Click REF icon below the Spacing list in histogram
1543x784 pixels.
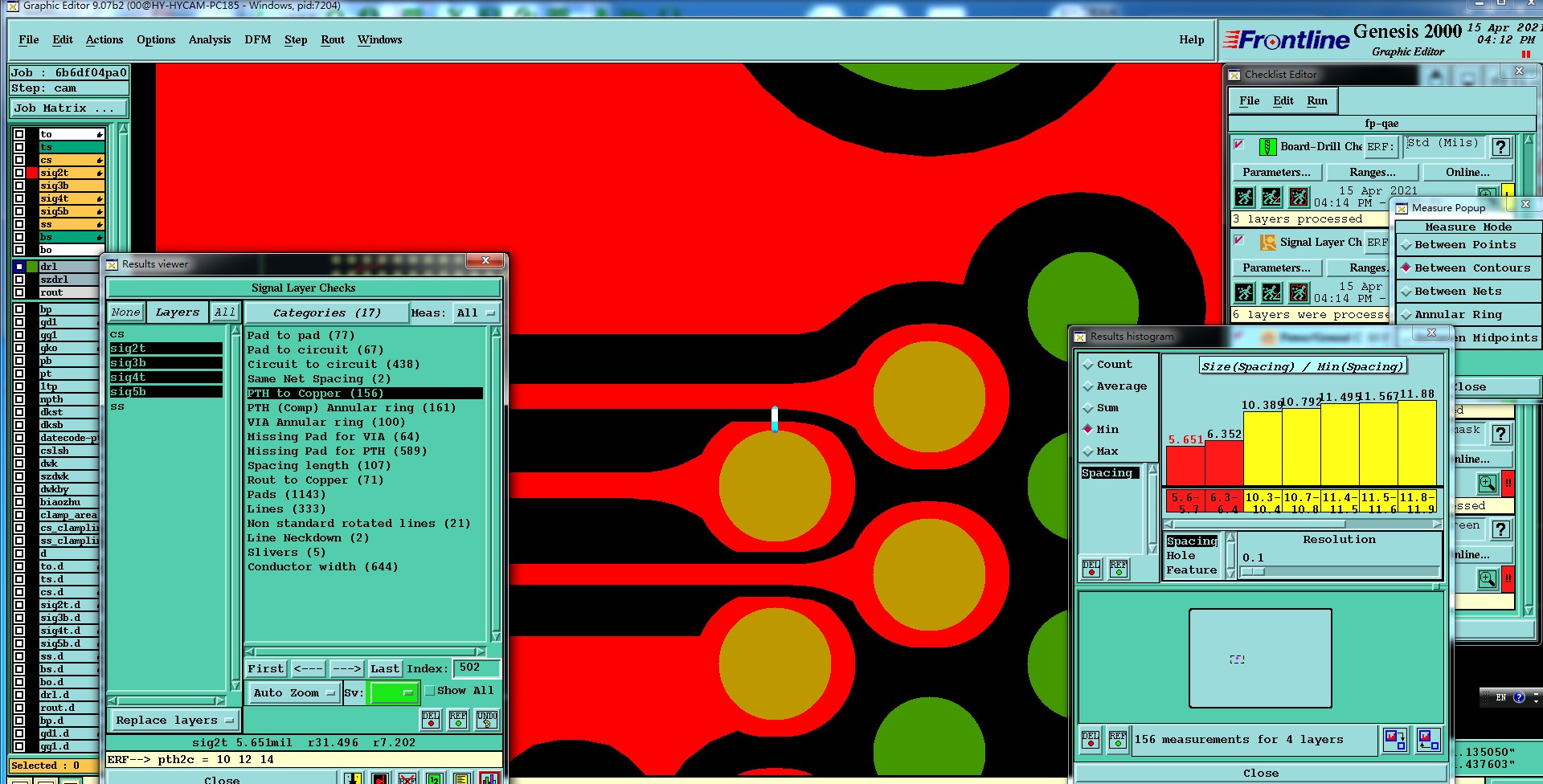click(x=1119, y=569)
